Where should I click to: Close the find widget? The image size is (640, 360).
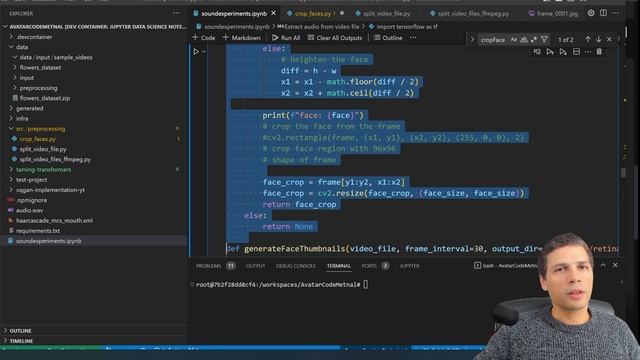609,39
